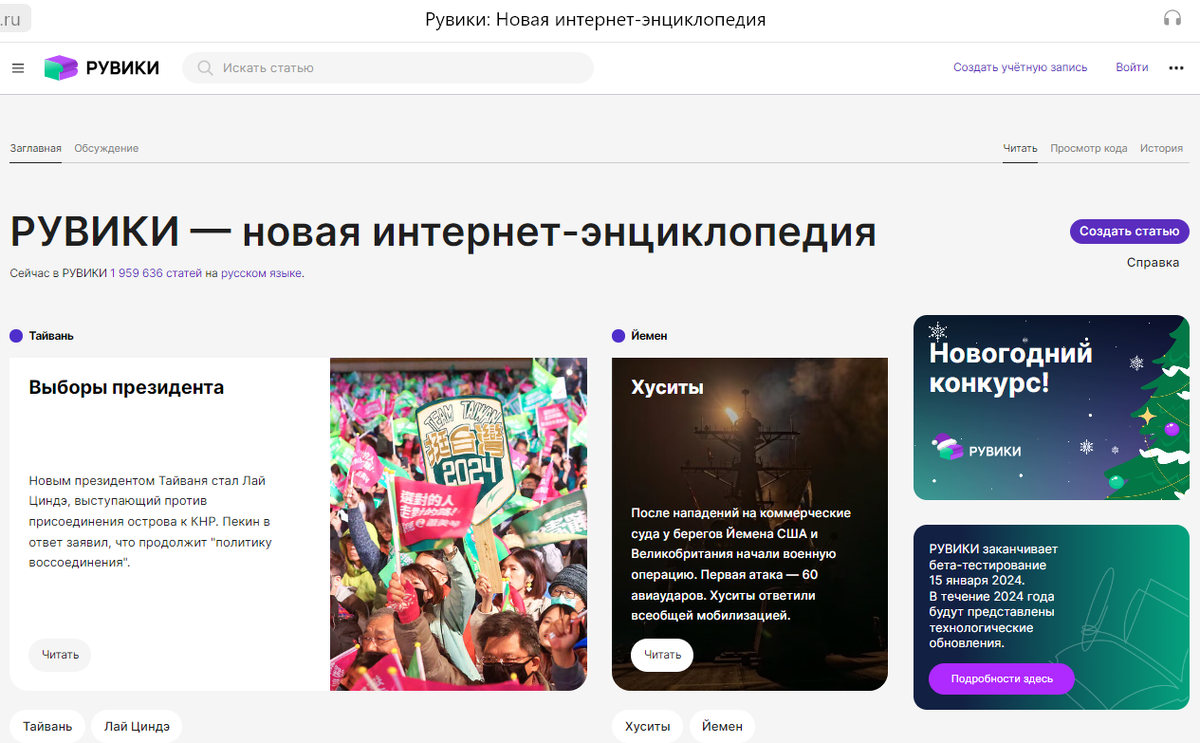Click Создать учётную запись link

[x=1020, y=68]
